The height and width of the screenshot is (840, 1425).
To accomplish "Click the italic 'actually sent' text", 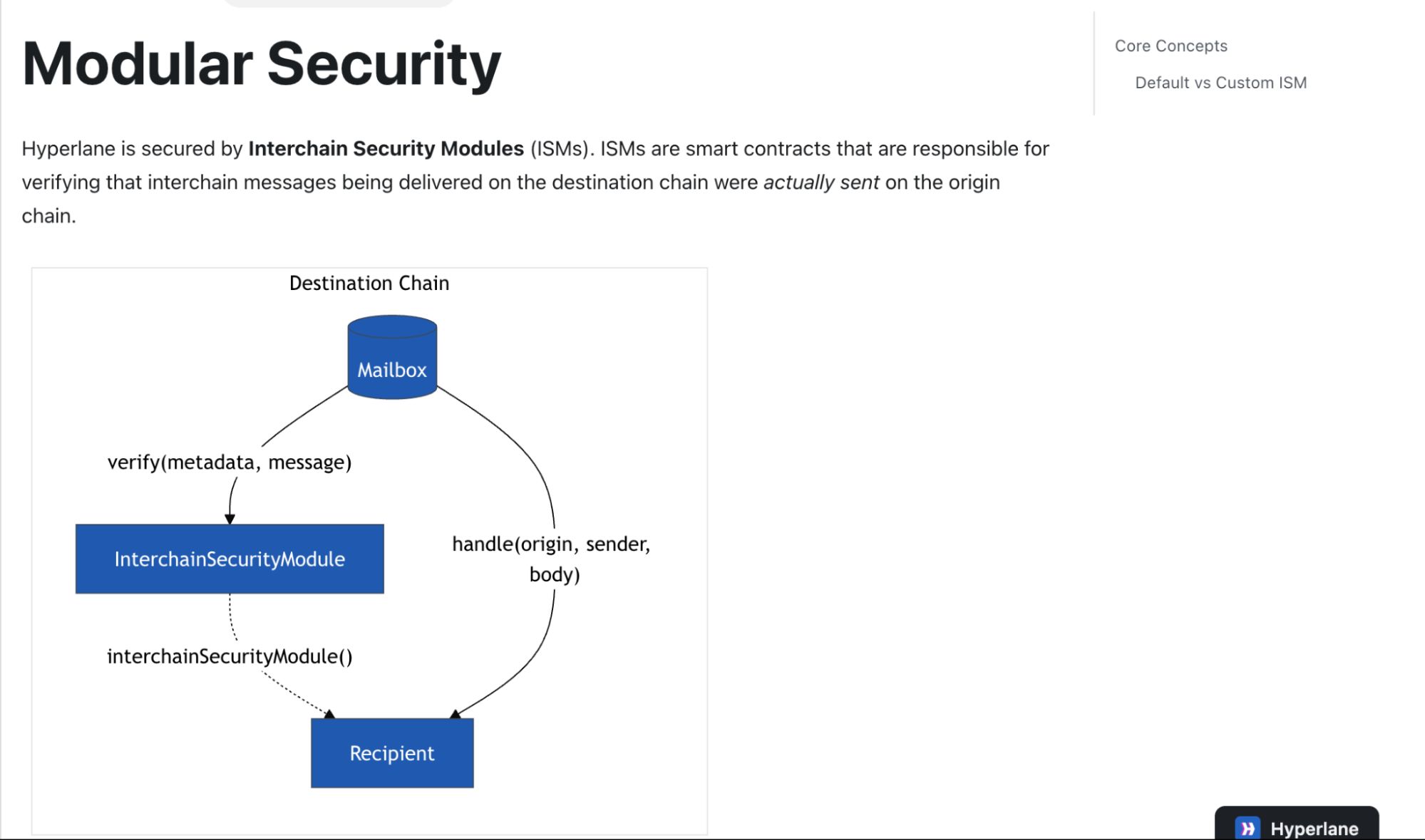I will coord(821,182).
